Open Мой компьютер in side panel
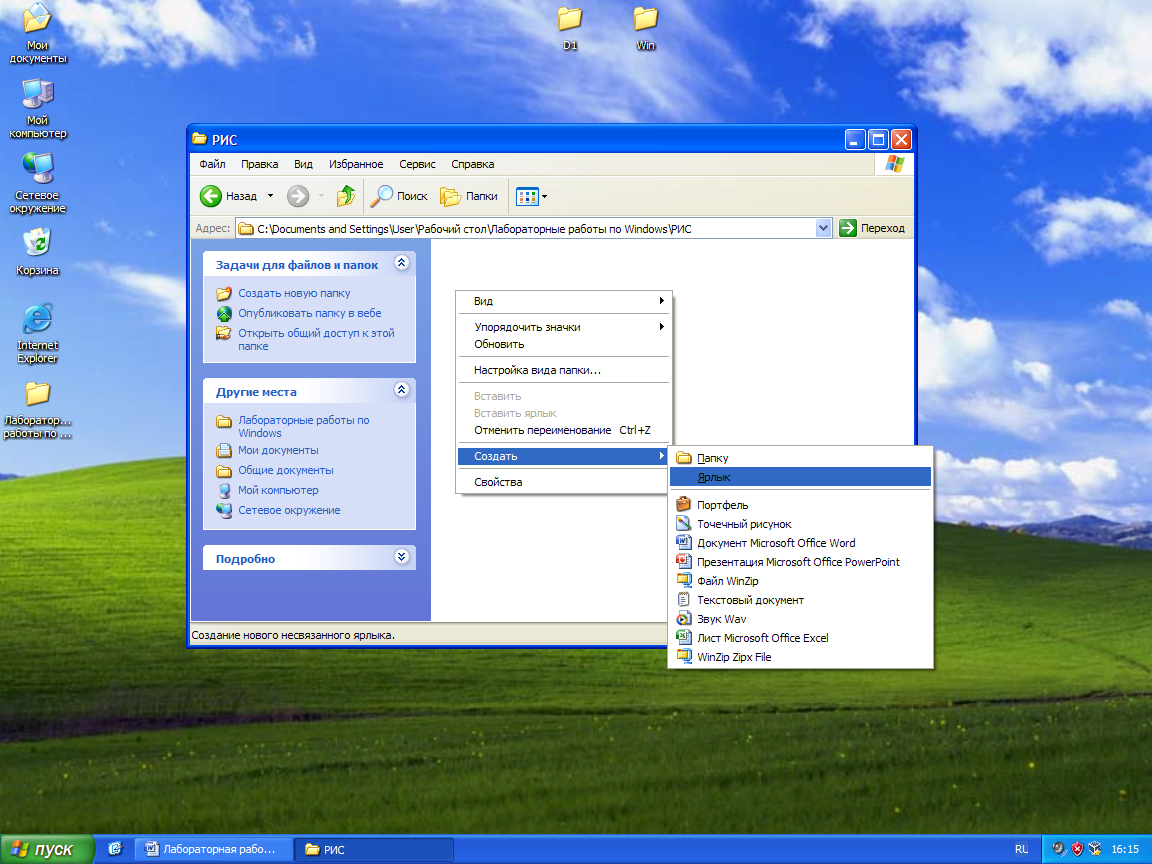 tap(278, 490)
